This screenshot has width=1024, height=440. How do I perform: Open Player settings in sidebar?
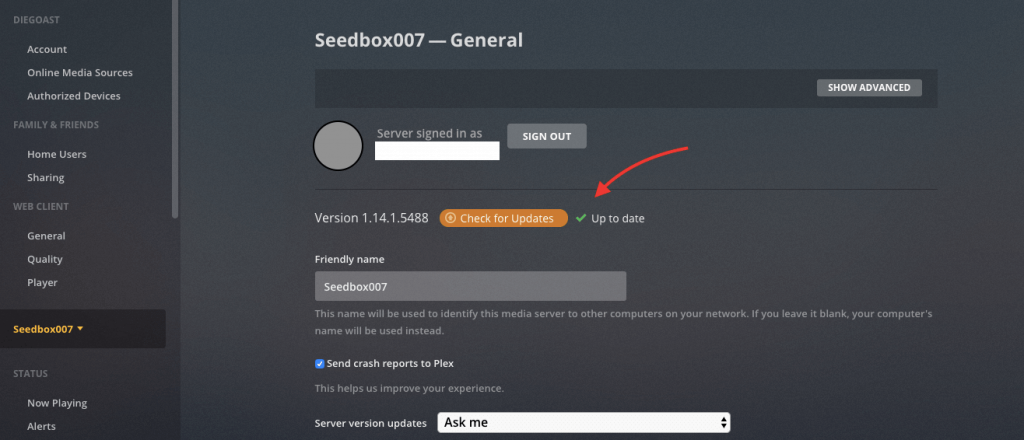(42, 282)
